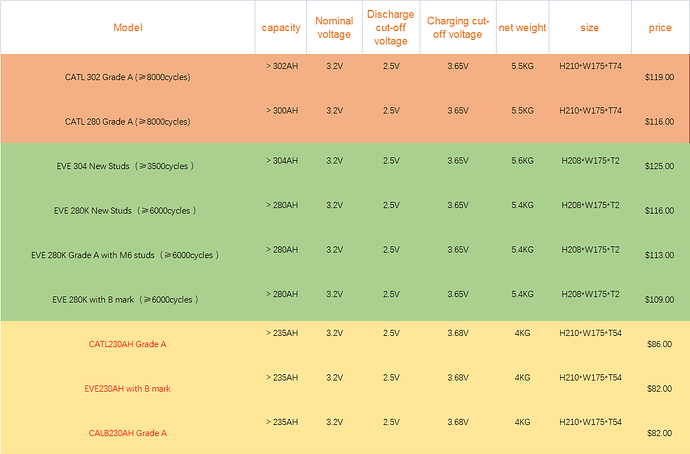The width and height of the screenshot is (690, 454).
Task: Select the size column header
Action: [590, 27]
